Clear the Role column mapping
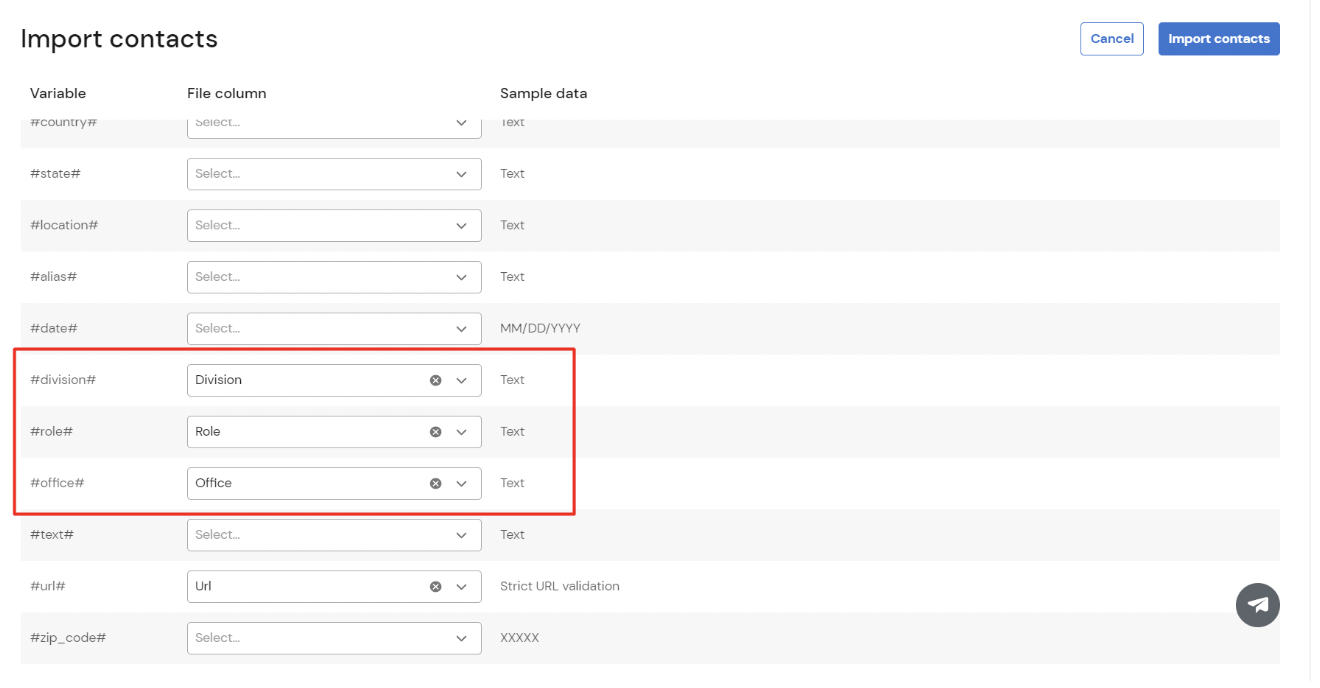The height and width of the screenshot is (688, 1320). click(435, 431)
